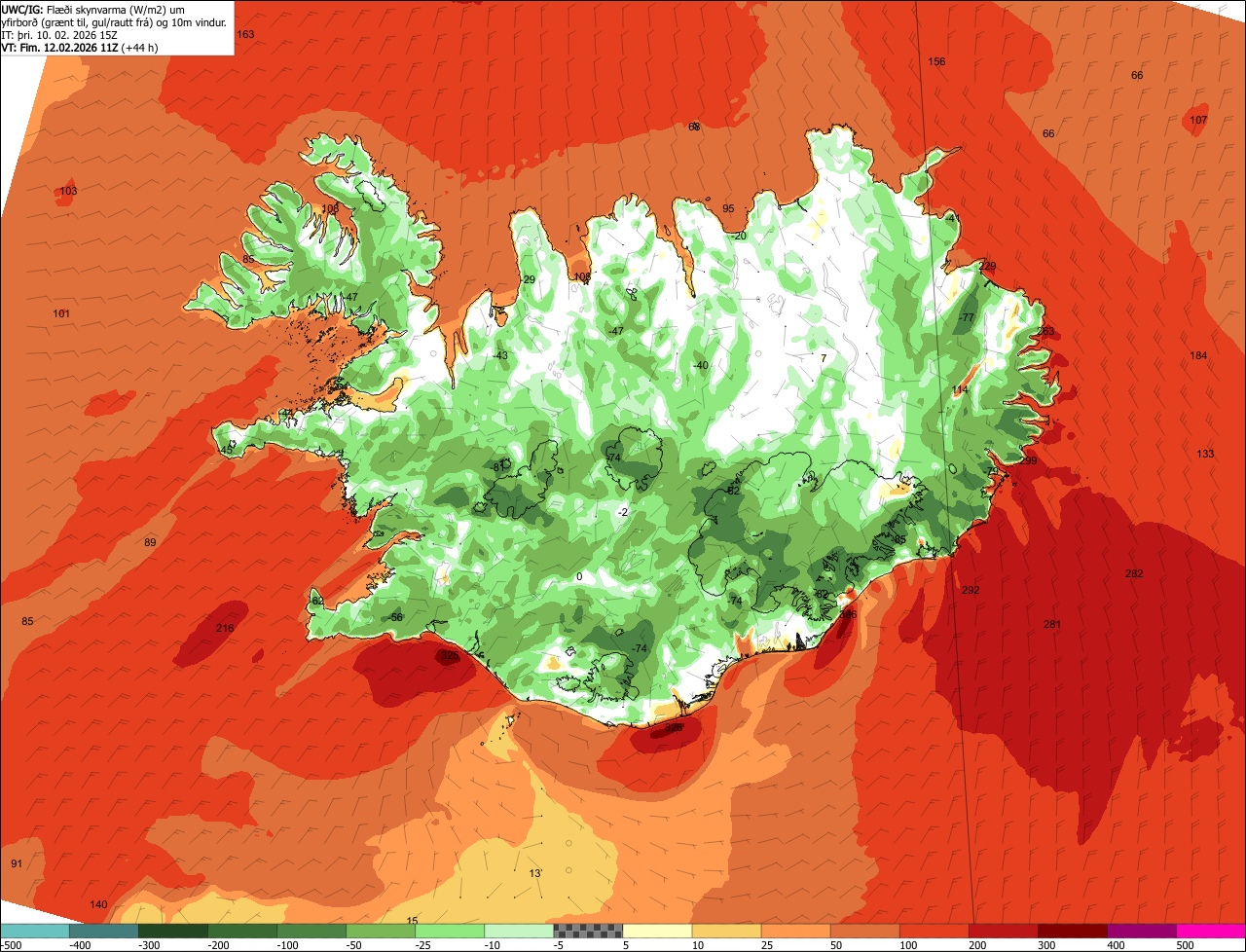Select the title line 'UWC/IG: Flæði skynvarma (W/m2) um'
Viewport: 1246px width, 952px height.
tap(92, 9)
